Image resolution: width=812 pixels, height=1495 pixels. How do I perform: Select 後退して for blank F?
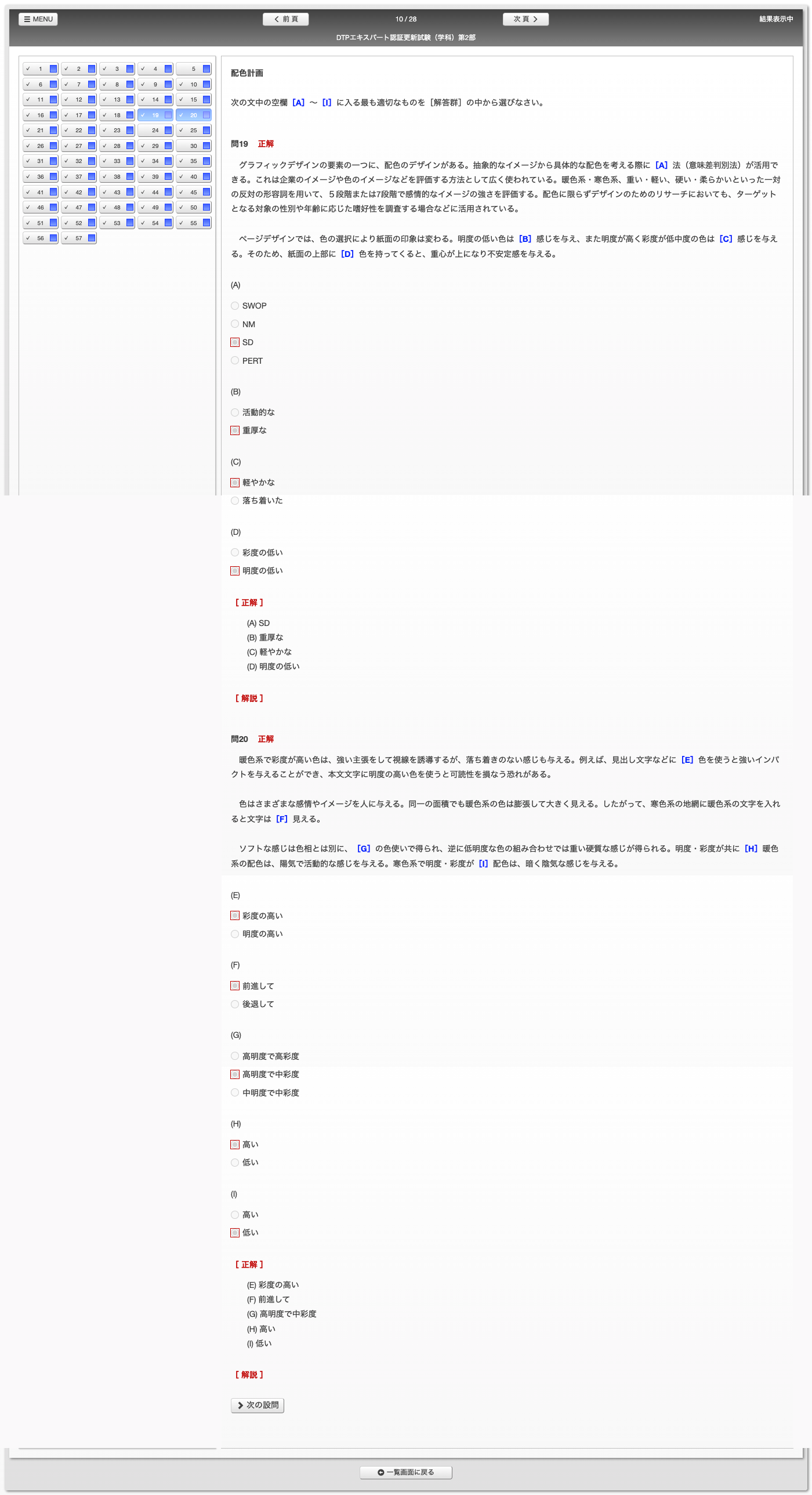235,1004
